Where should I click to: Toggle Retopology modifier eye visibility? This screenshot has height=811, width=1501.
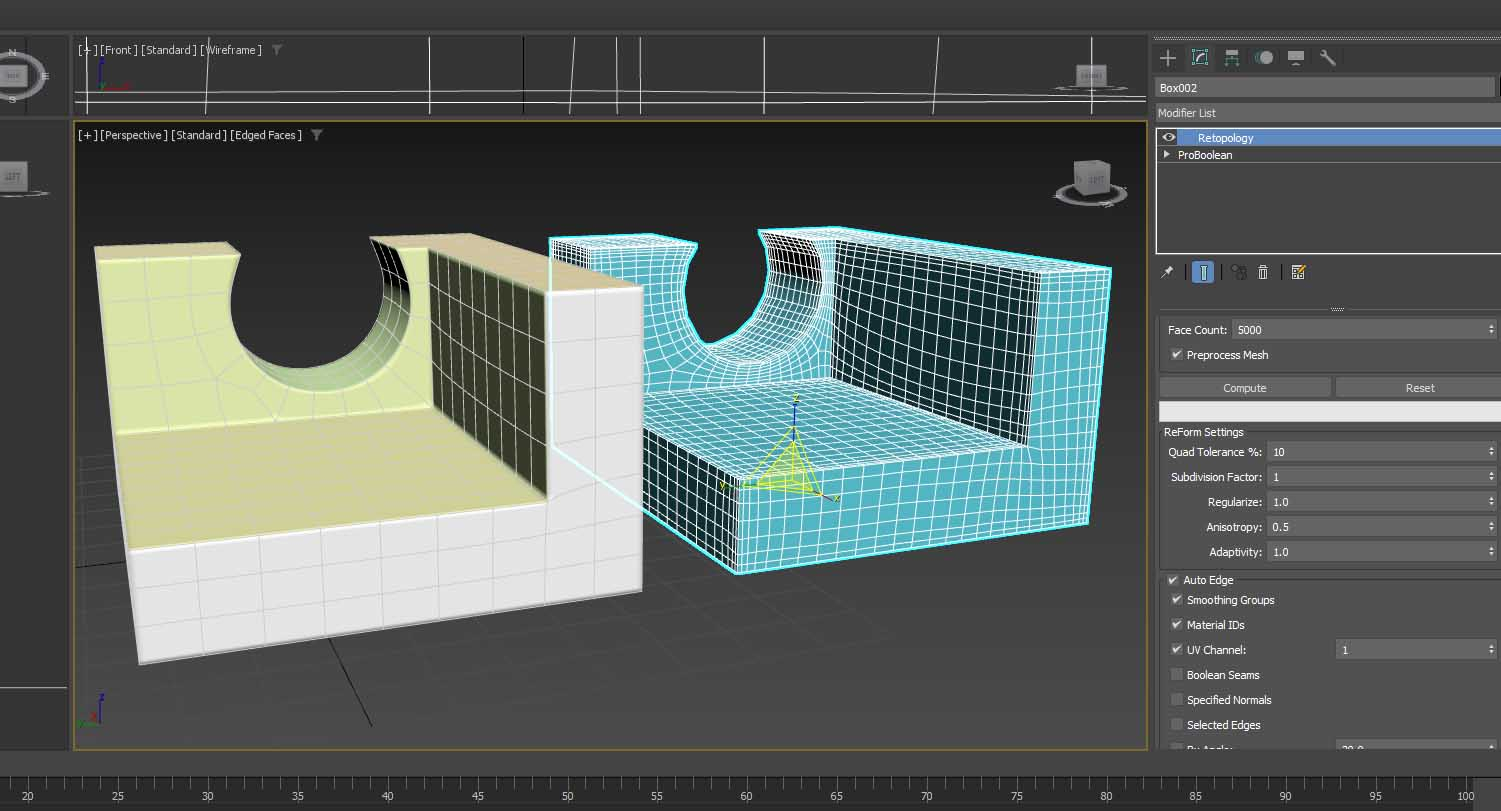(x=1169, y=137)
